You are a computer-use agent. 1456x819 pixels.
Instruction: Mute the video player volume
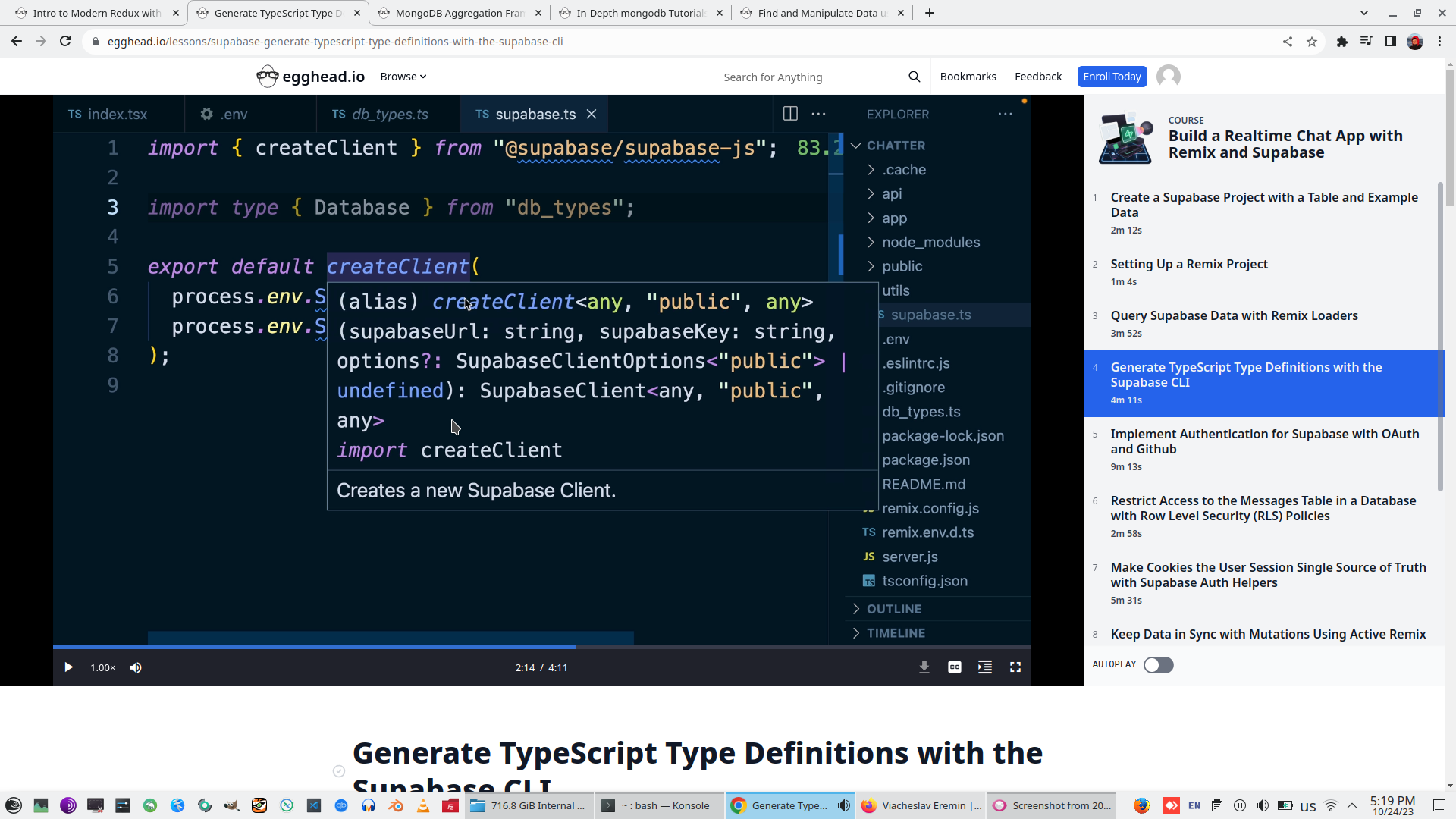tap(136, 667)
